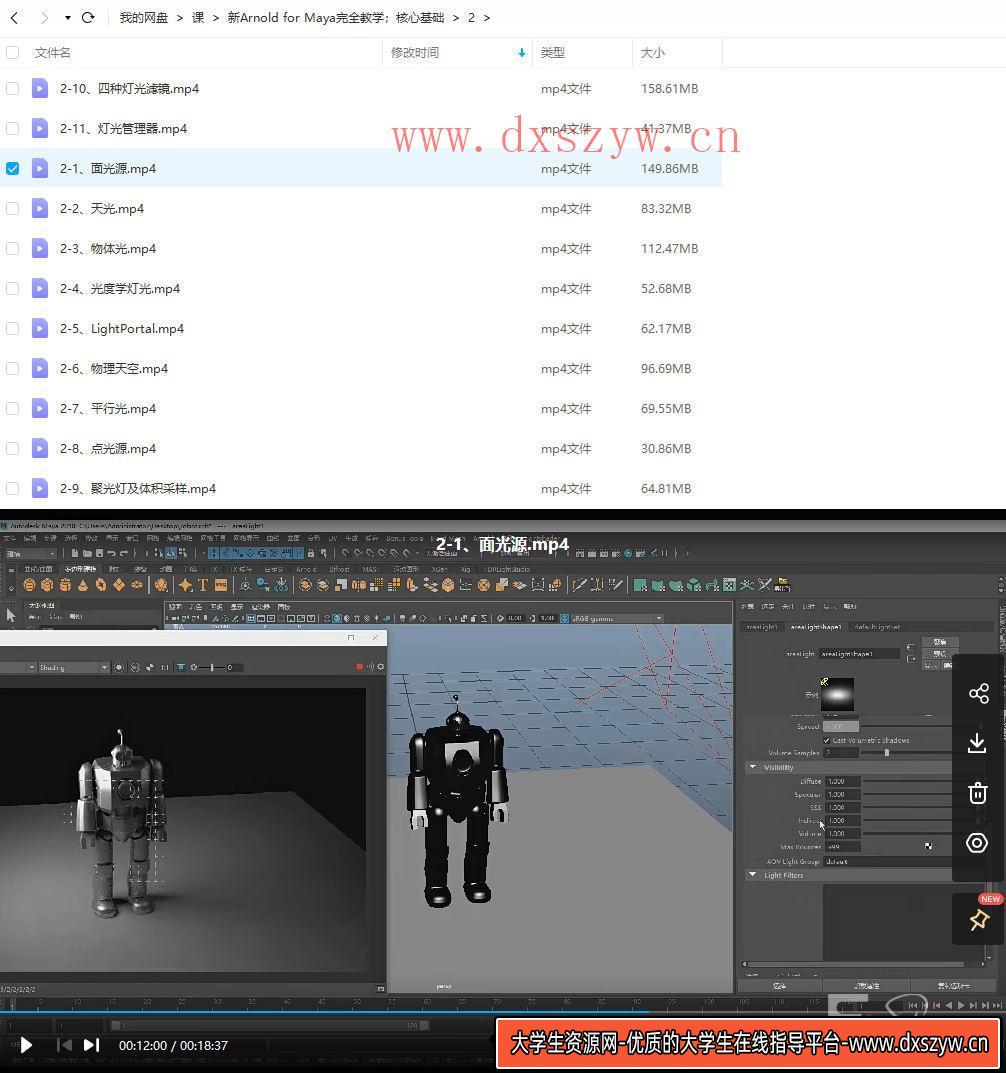Uncheck the box for 2-1、面光源.mp4
This screenshot has height=1073, width=1006.
12,168
